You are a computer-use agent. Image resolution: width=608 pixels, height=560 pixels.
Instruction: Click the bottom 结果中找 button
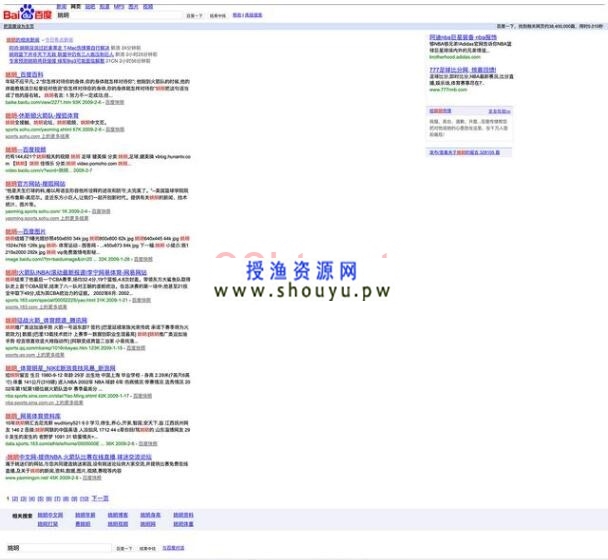point(147,548)
